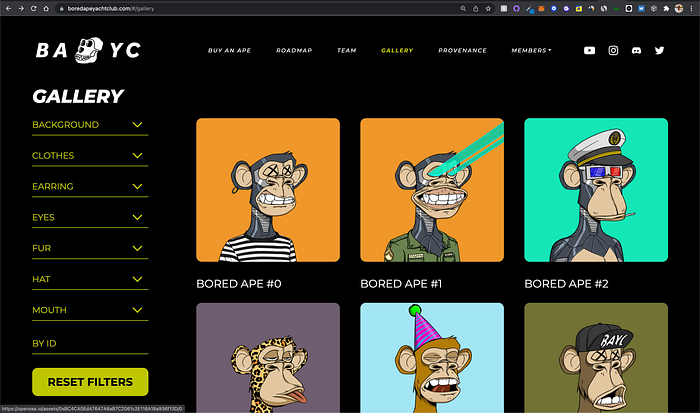700x413 pixels.
Task: Open the leopard-fur ape image
Action: [x=268, y=358]
